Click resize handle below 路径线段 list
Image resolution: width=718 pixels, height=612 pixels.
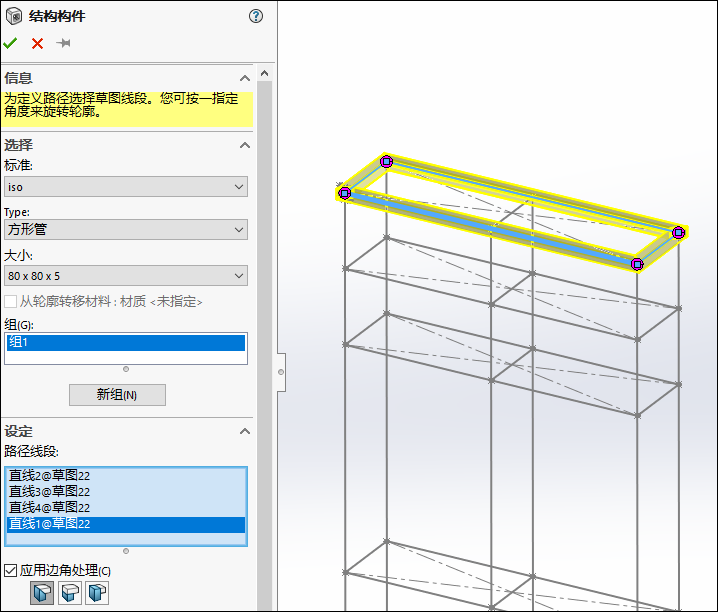coord(126,551)
